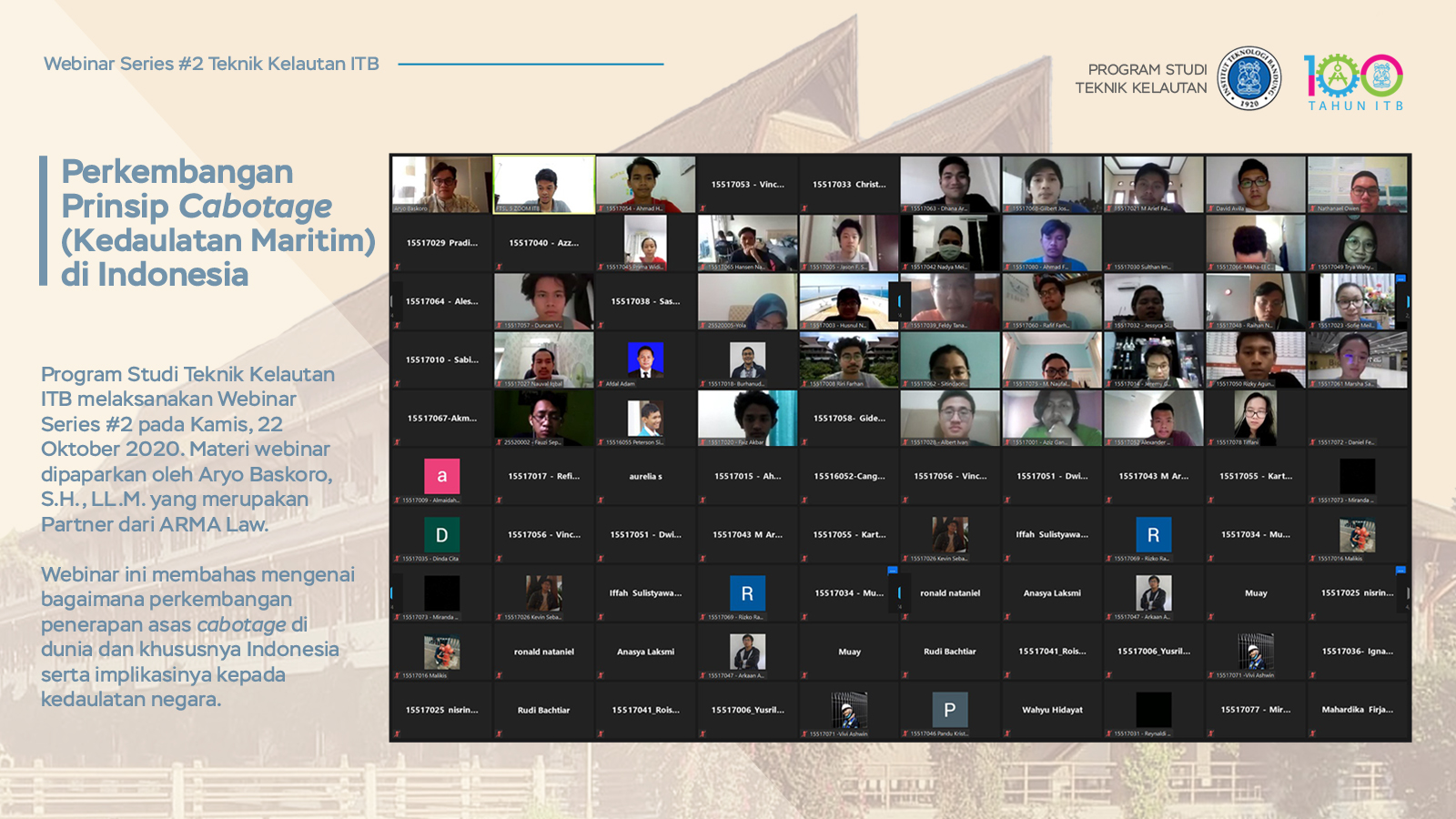Toggle the mute icon on Mahardika Firja's tile

[1314, 733]
